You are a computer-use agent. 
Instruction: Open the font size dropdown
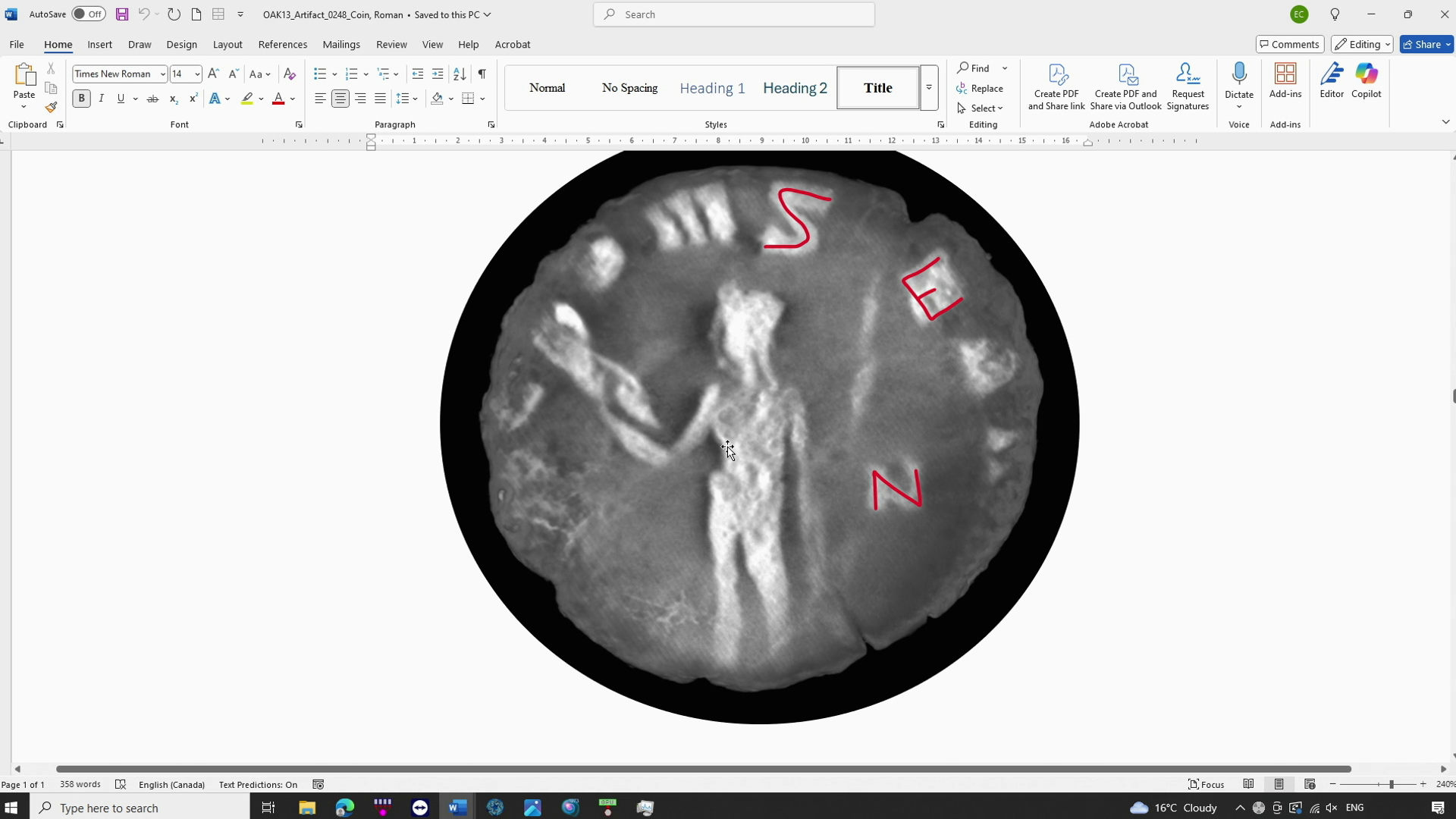[197, 74]
